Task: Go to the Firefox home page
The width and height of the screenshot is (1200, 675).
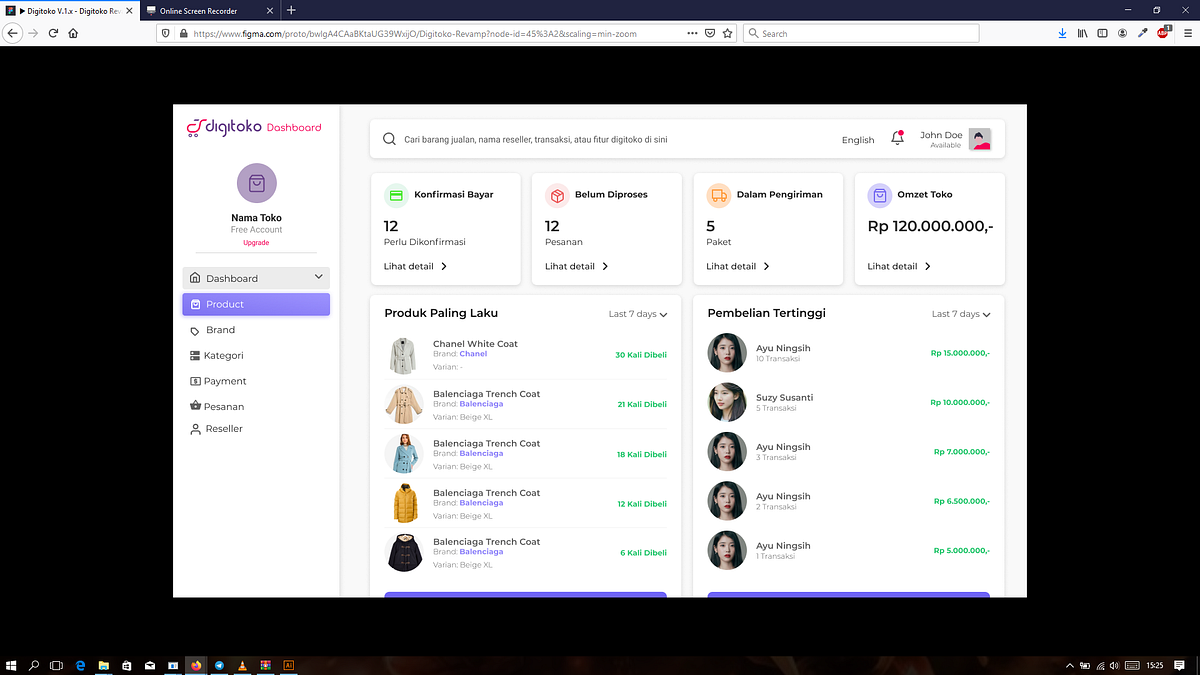Action: pyautogui.click(x=73, y=33)
